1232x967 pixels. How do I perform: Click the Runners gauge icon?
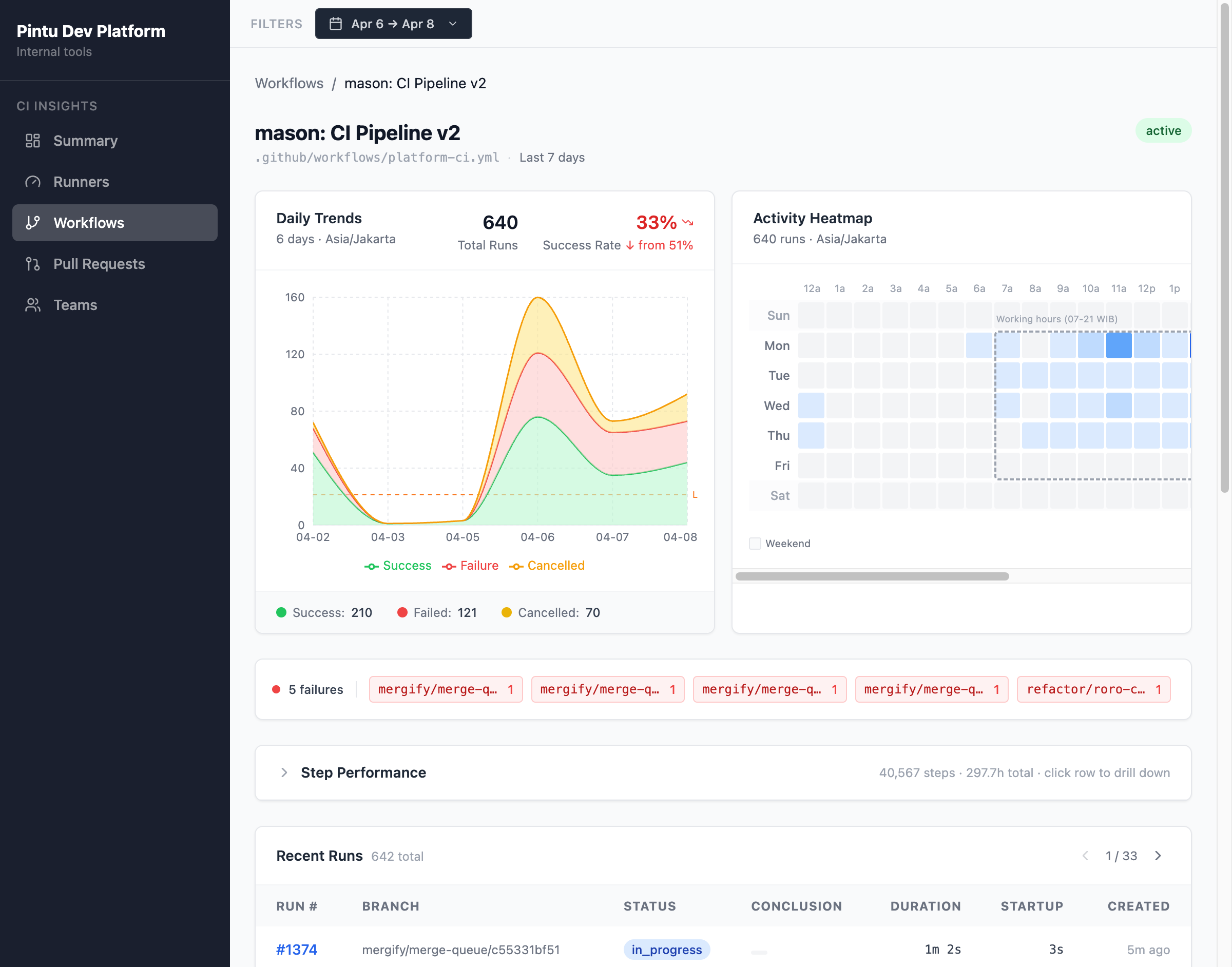(x=33, y=182)
